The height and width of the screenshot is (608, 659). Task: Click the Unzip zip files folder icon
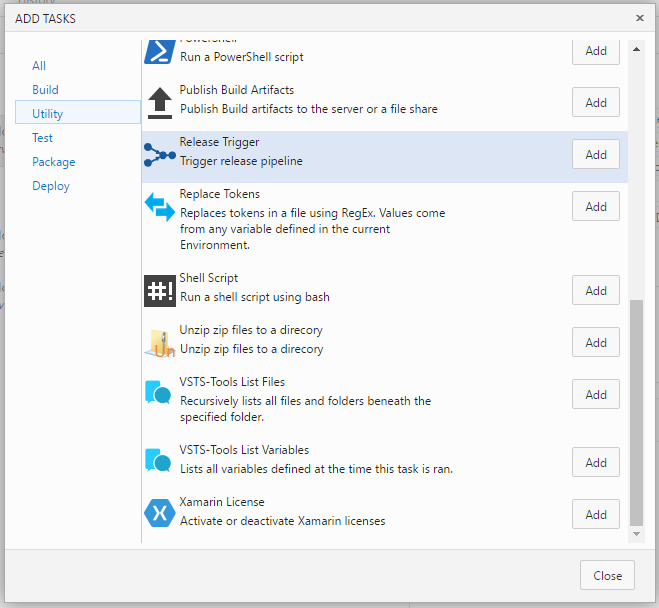[160, 343]
